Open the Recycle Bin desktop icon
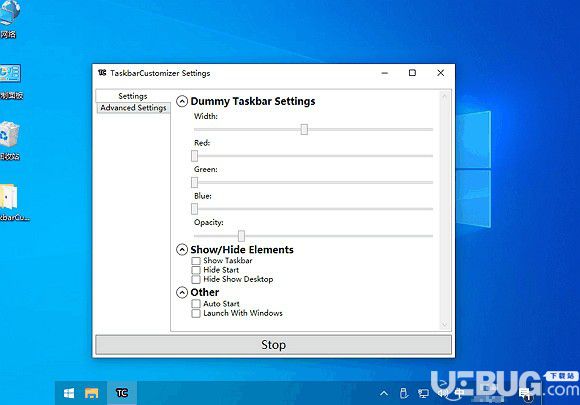 point(10,141)
